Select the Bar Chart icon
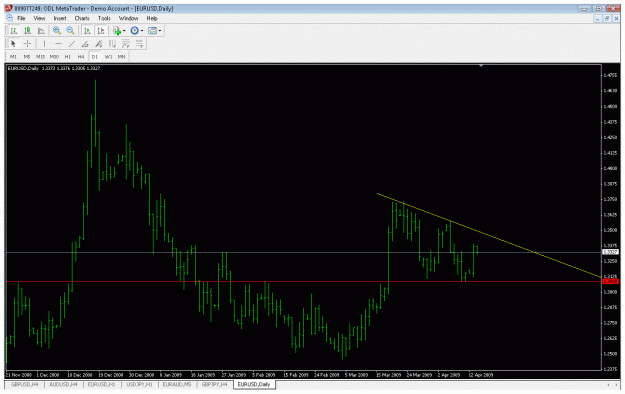 pyautogui.click(x=14, y=31)
